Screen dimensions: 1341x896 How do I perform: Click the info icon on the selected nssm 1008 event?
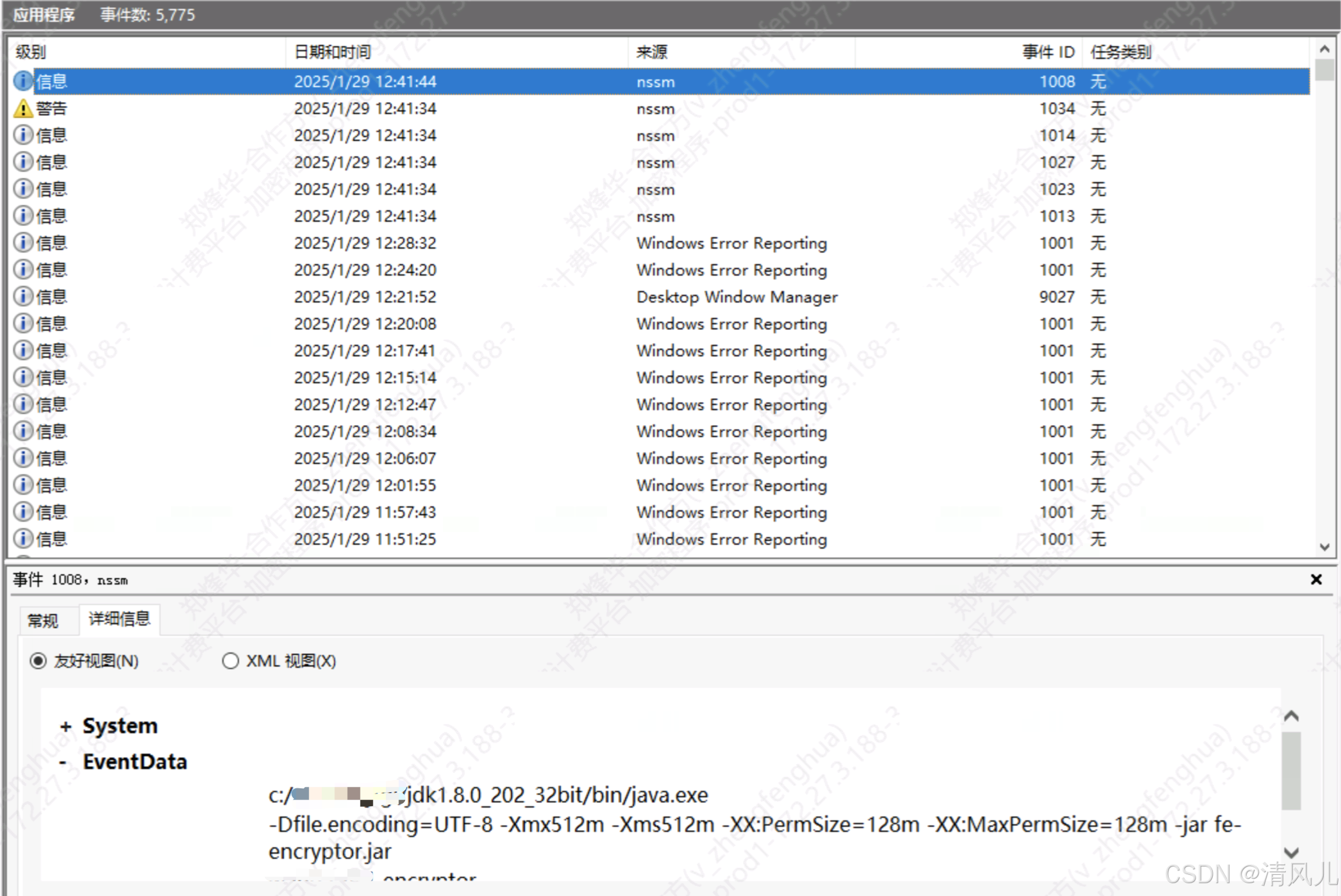pyautogui.click(x=22, y=81)
